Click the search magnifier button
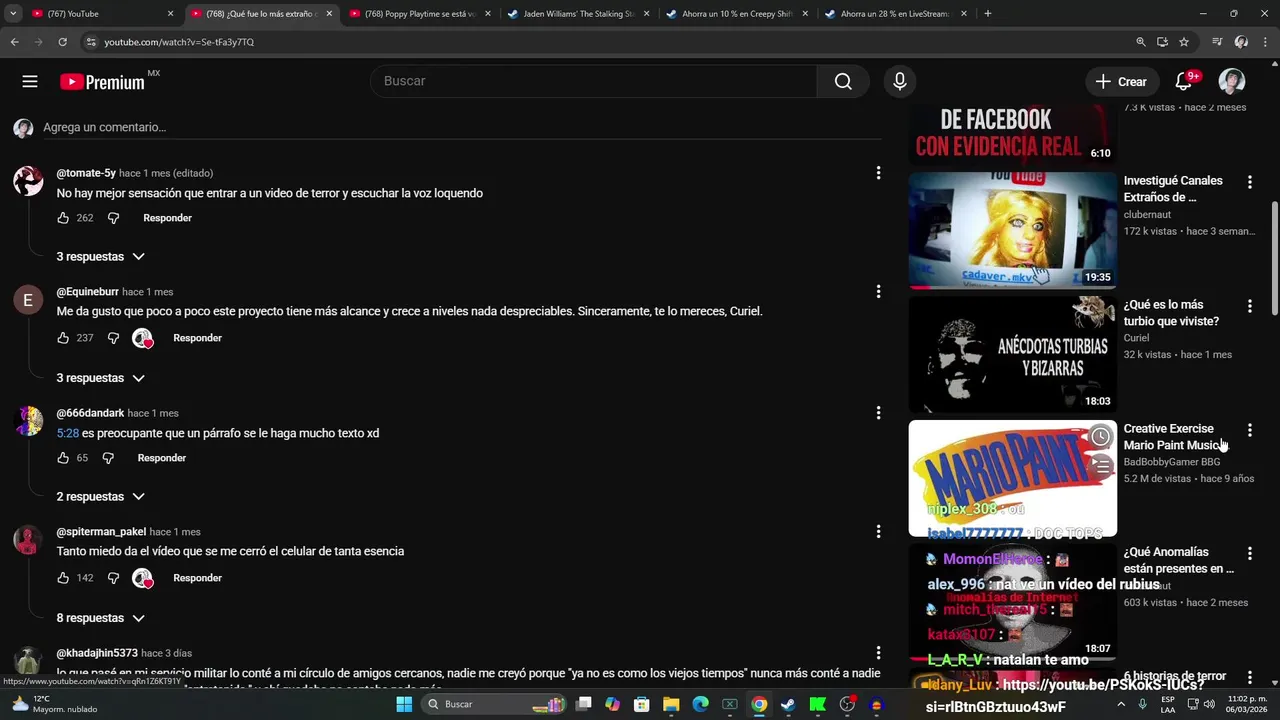The width and height of the screenshot is (1280, 720). pos(843,81)
